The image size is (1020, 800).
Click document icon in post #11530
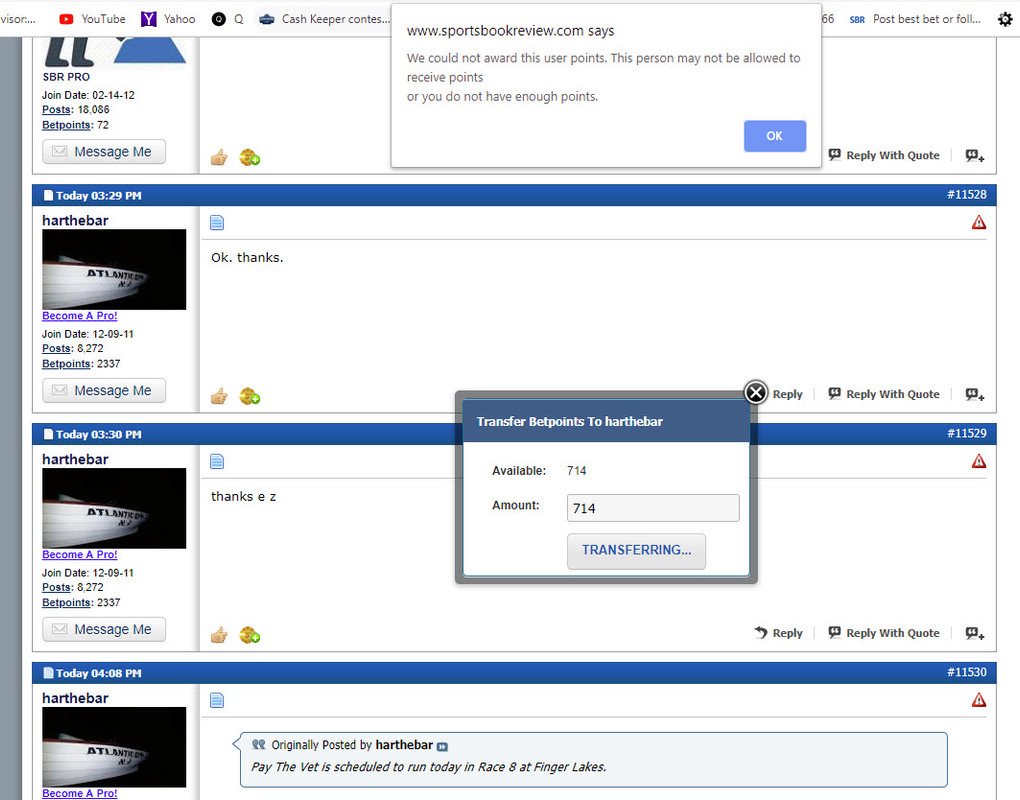point(217,700)
